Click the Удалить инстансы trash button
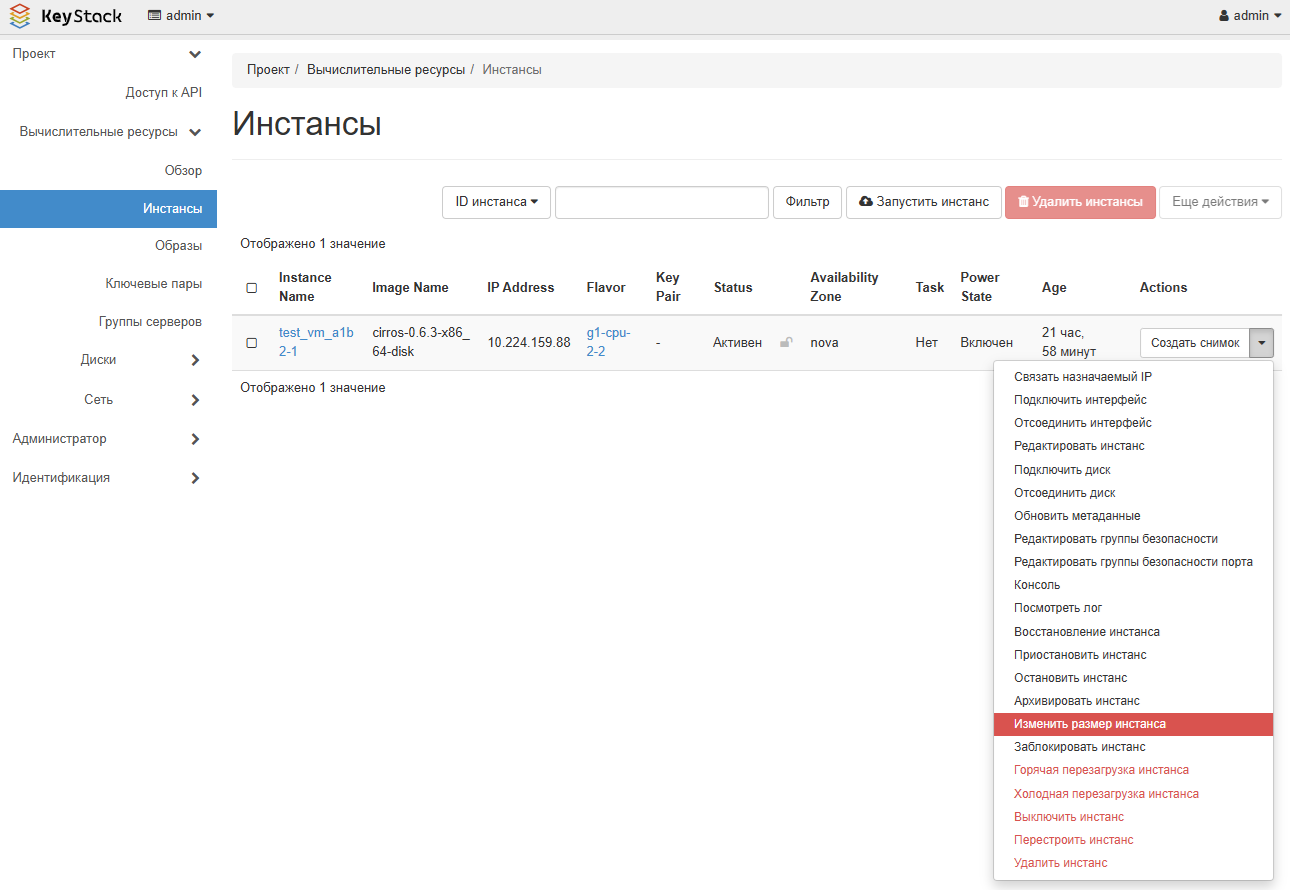This screenshot has width=1290, height=890. [1080, 202]
